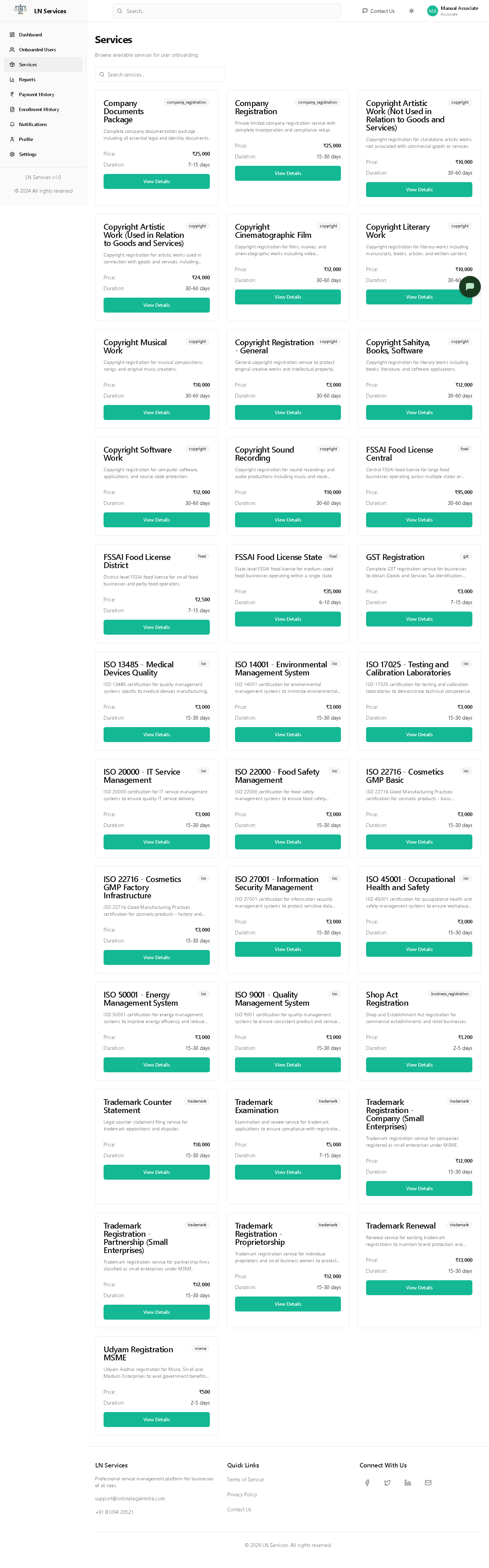489x1568 pixels.
Task: Toggle the theme brightness icon
Action: click(x=412, y=11)
